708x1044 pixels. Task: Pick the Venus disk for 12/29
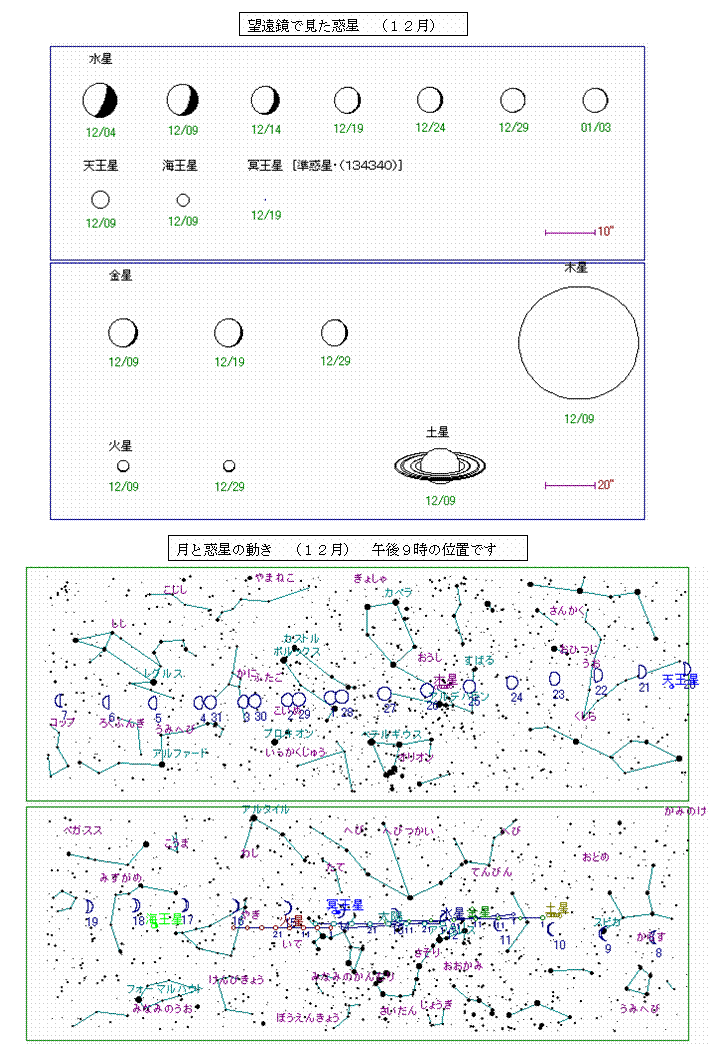334,332
